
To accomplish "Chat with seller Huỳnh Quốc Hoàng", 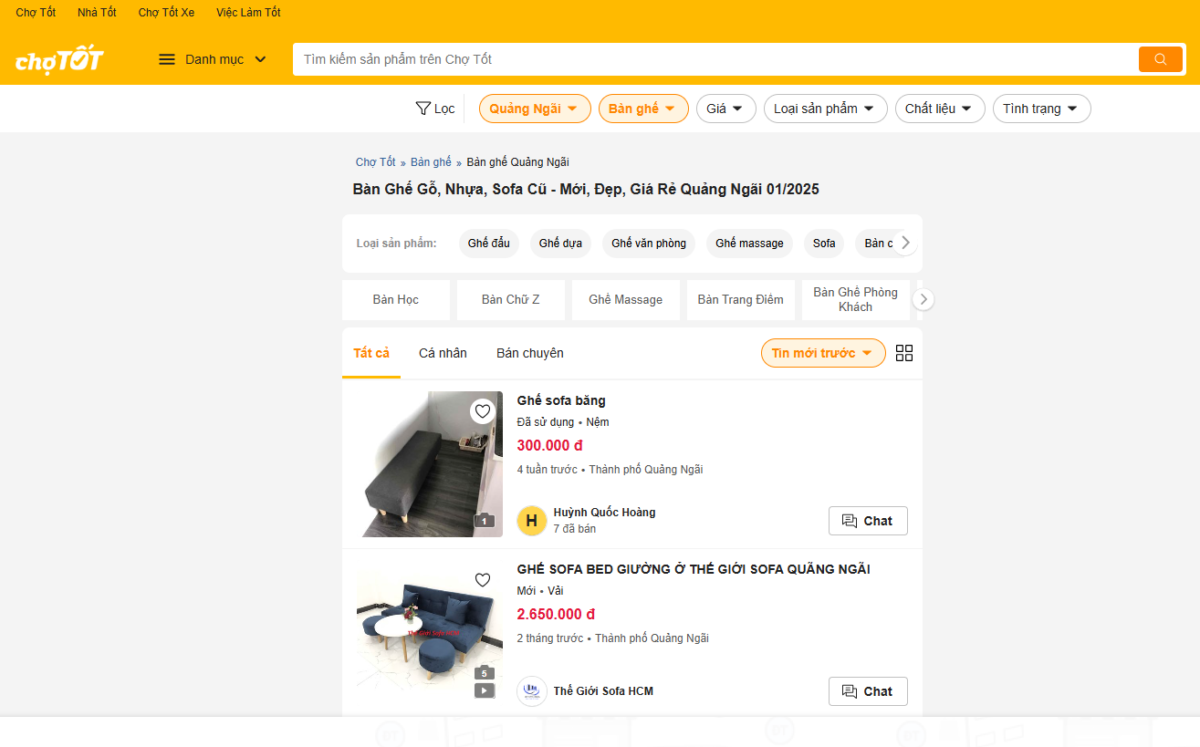I will [868, 521].
